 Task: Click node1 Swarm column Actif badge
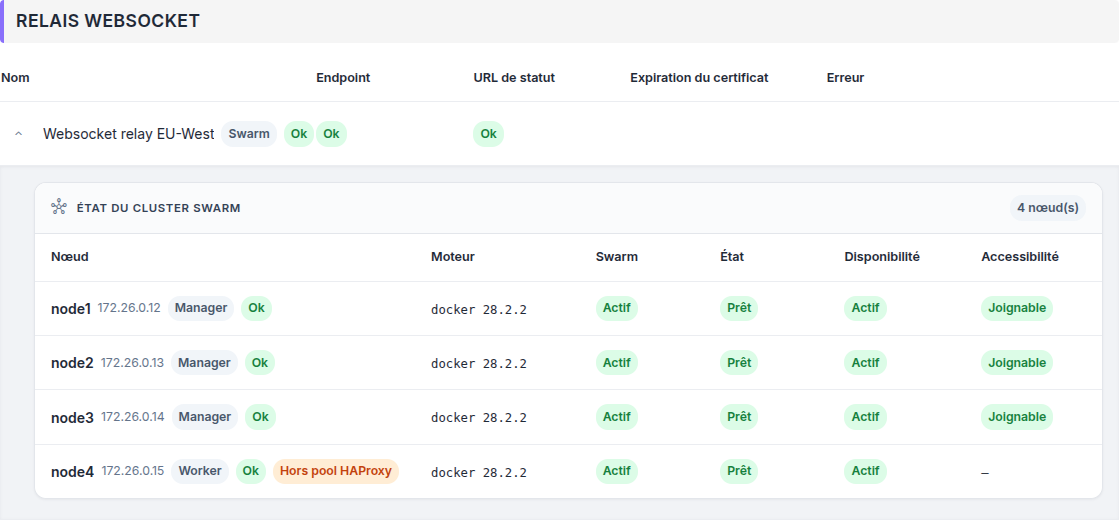pyautogui.click(x=617, y=308)
